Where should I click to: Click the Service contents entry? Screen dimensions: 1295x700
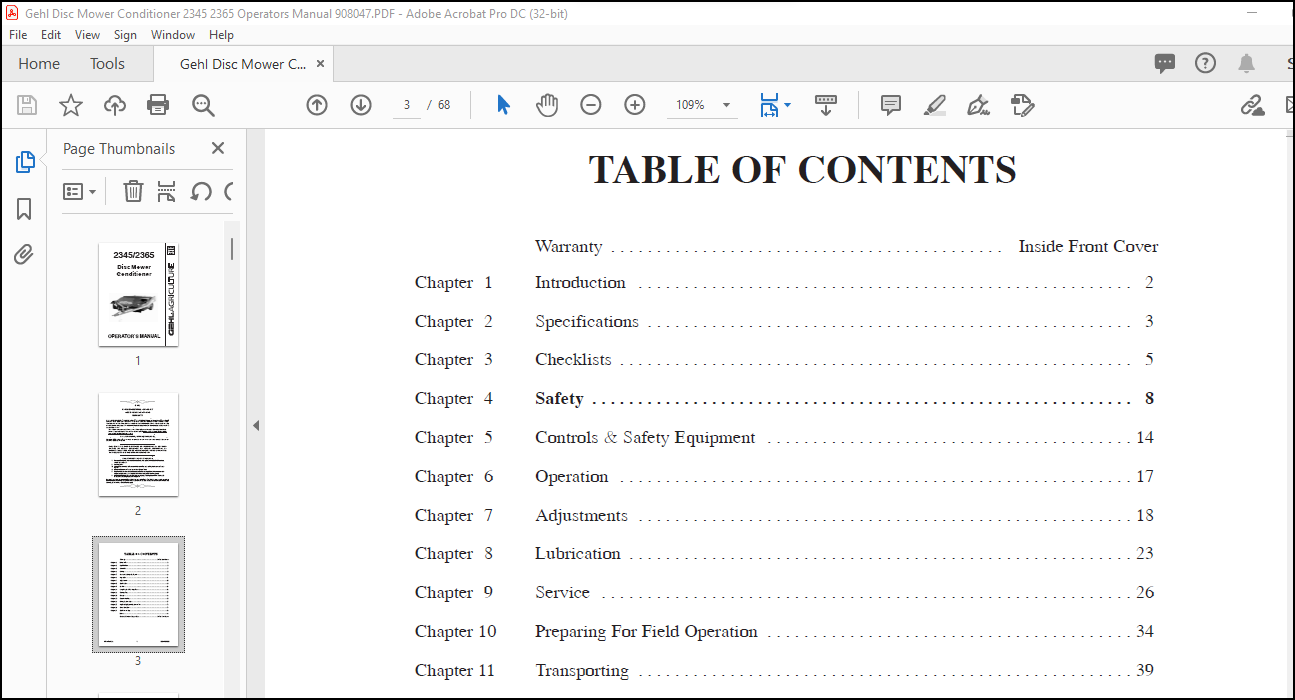click(562, 593)
